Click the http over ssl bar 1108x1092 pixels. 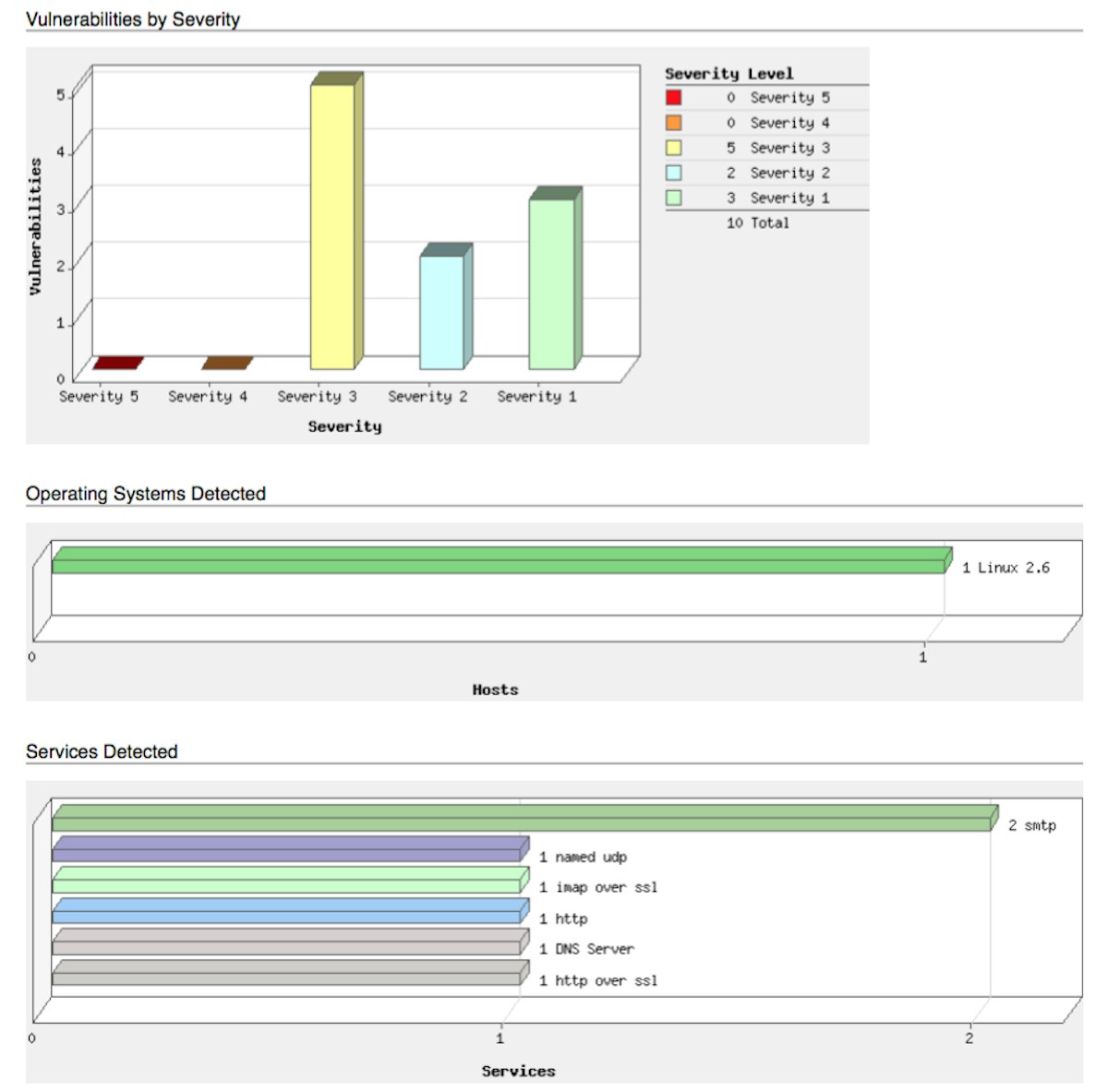point(290,973)
